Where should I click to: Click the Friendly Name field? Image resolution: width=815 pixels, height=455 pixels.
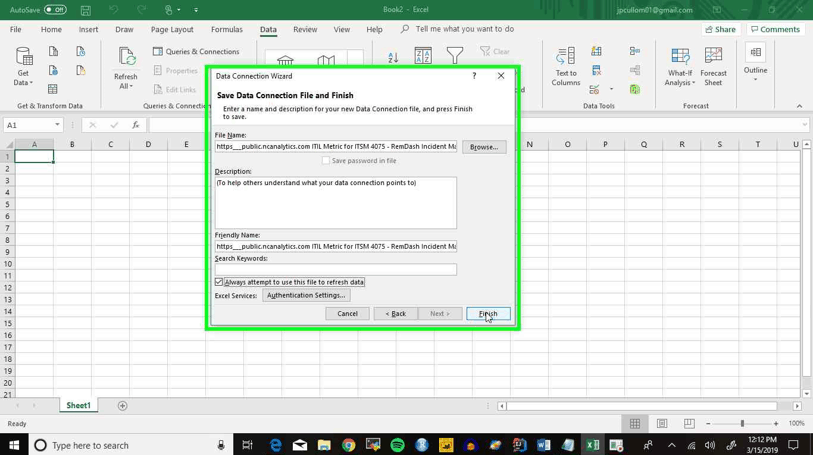pyautogui.click(x=336, y=246)
